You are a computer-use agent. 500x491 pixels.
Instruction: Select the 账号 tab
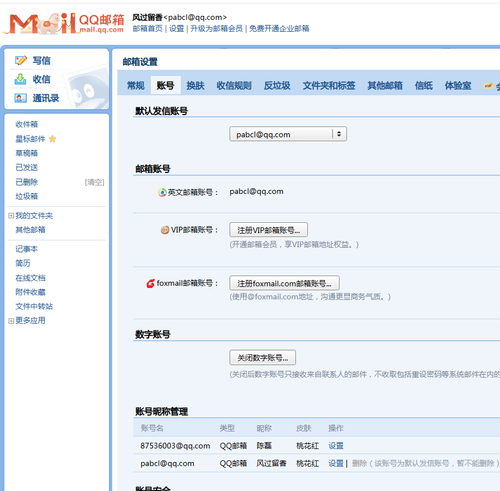166,86
